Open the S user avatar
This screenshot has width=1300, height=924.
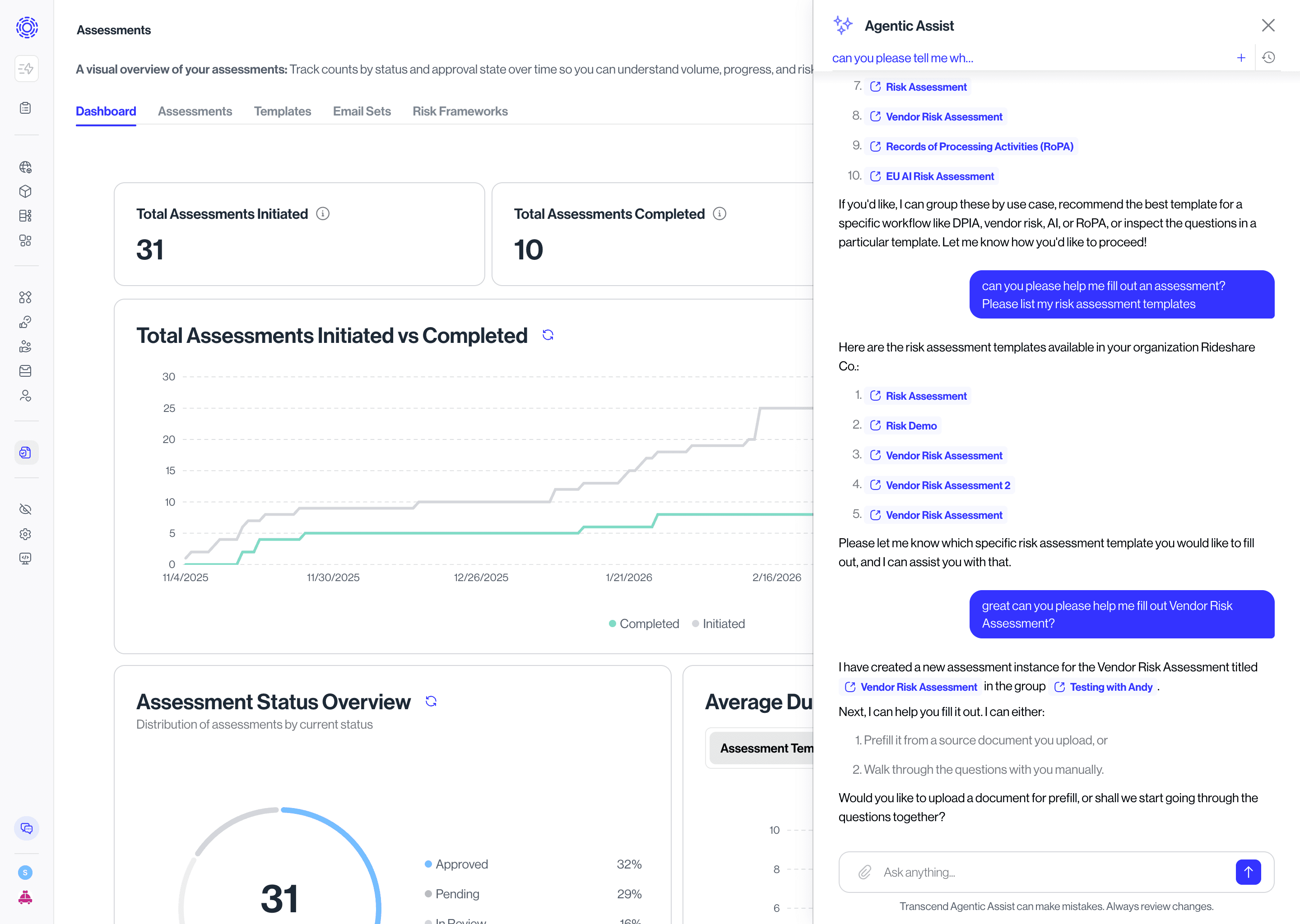[x=25, y=872]
